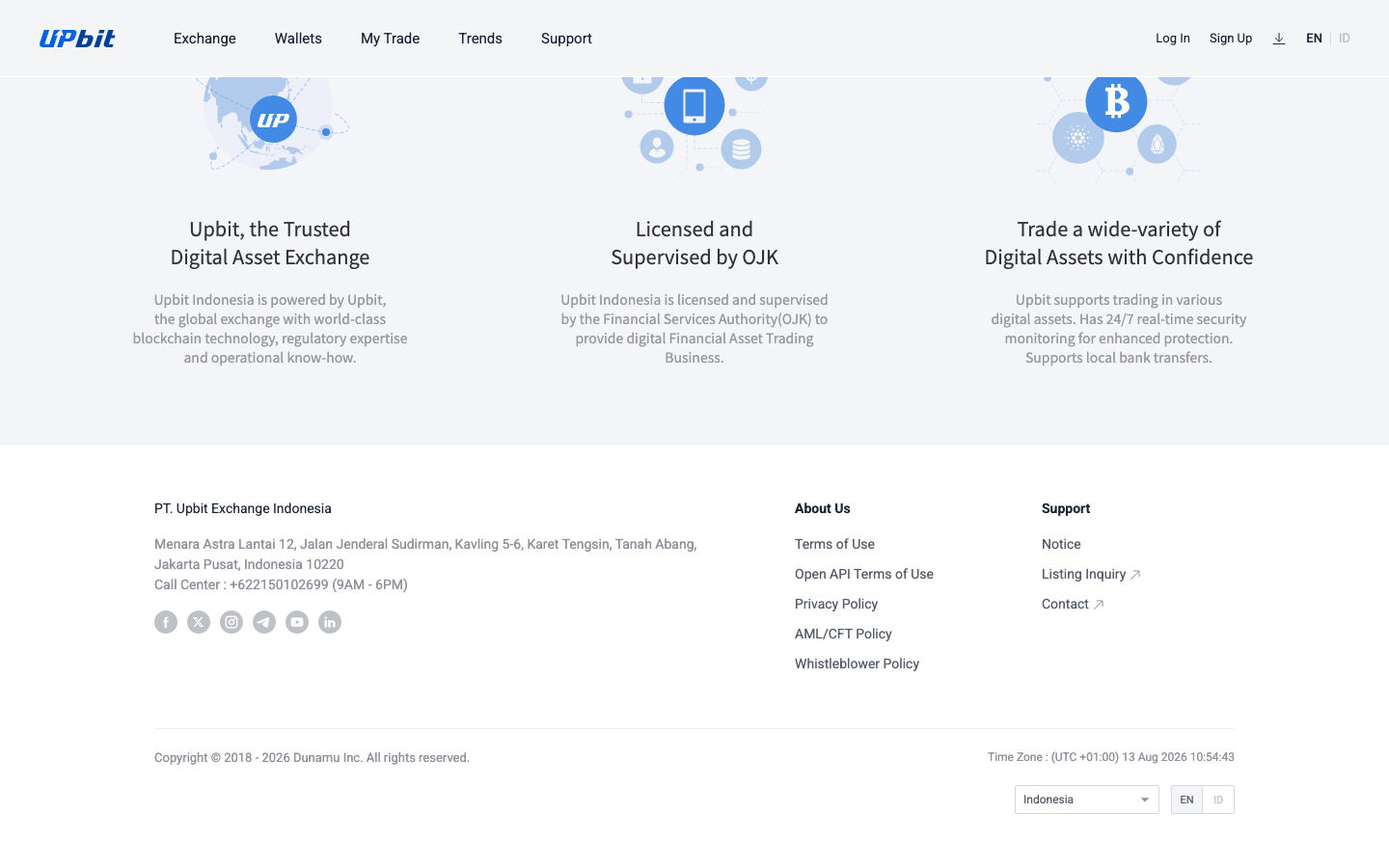Click the Time Zone timestamp text

(1111, 757)
